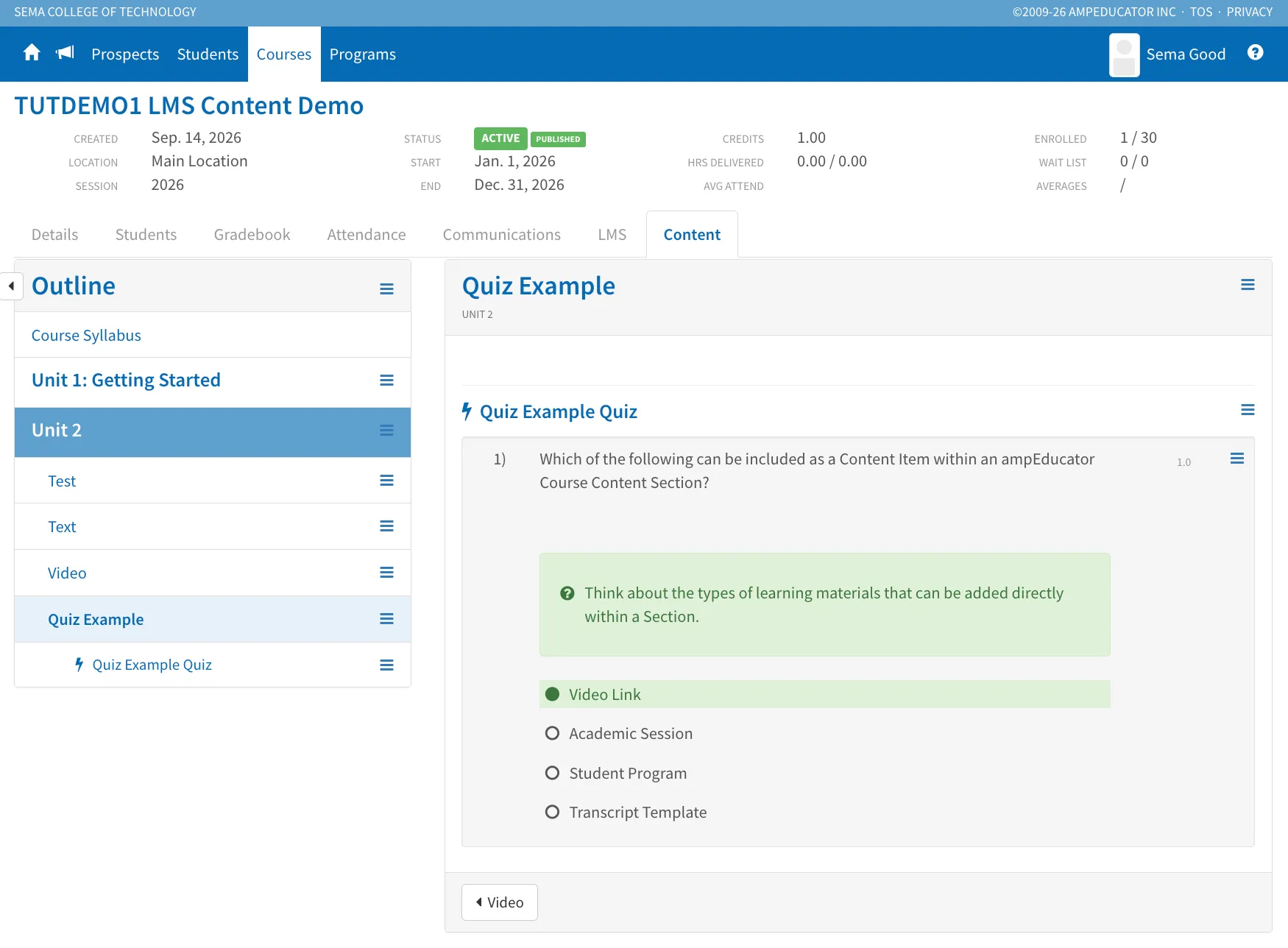This screenshot has height=948, width=1288.
Task: Open the Programs navigation menu
Action: [363, 54]
